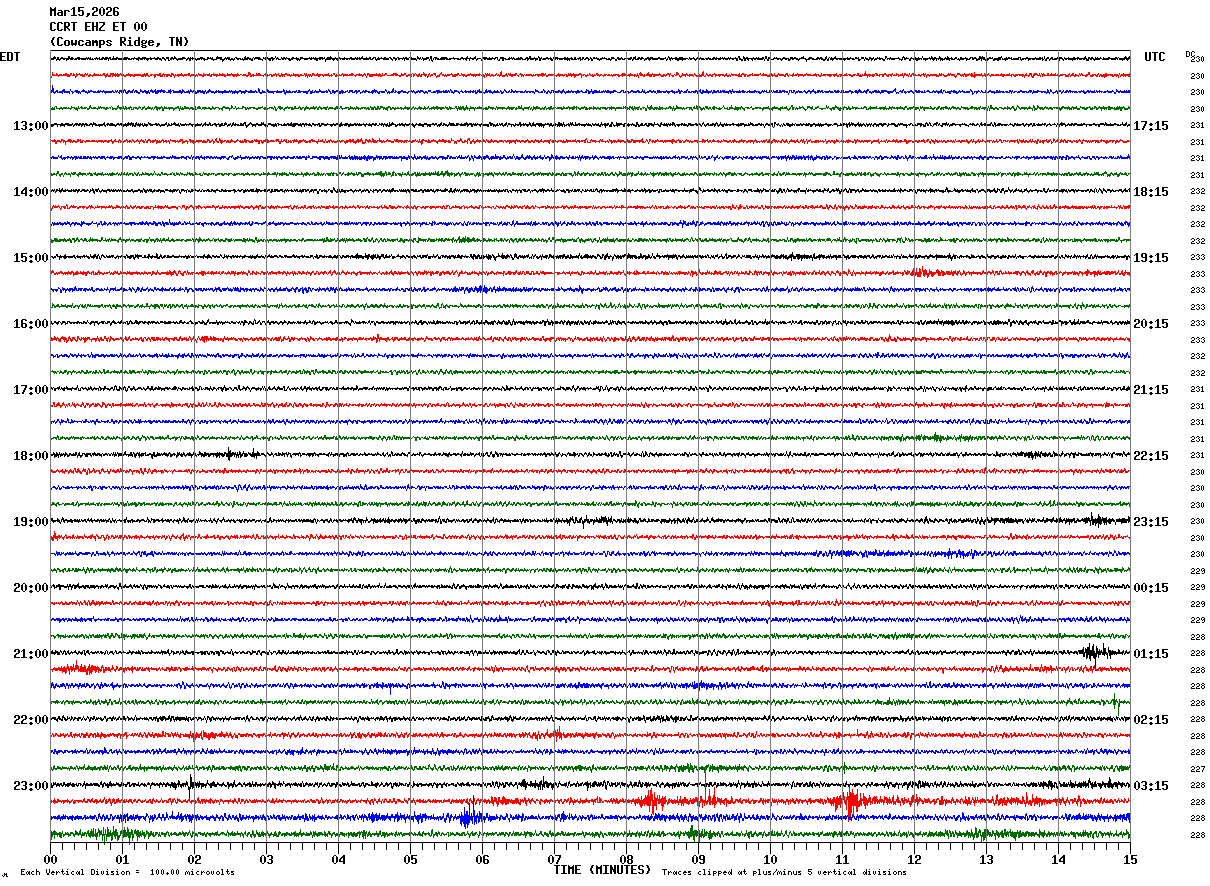Select the station code "CCRT EHZ ET 00"

point(98,27)
